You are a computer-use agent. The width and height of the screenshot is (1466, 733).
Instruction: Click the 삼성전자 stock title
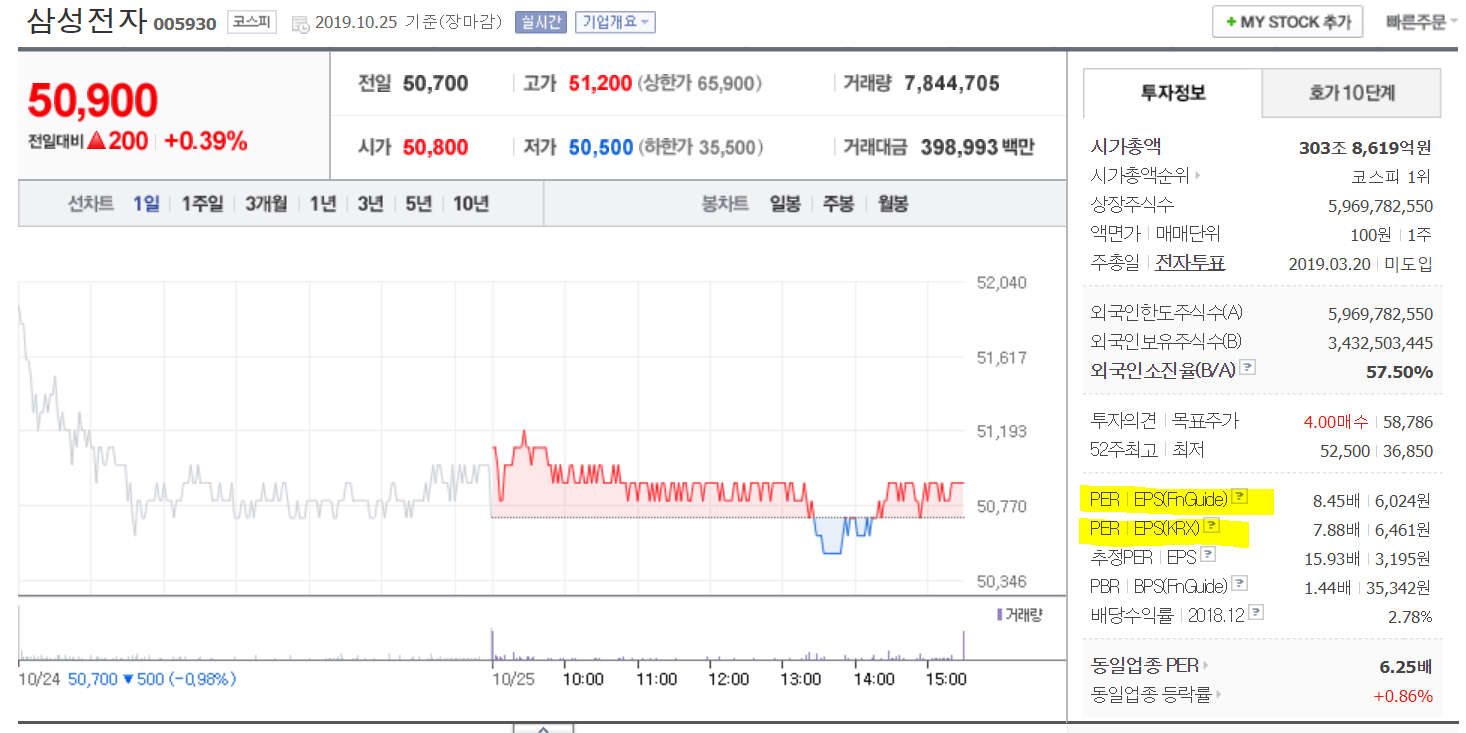pos(87,22)
